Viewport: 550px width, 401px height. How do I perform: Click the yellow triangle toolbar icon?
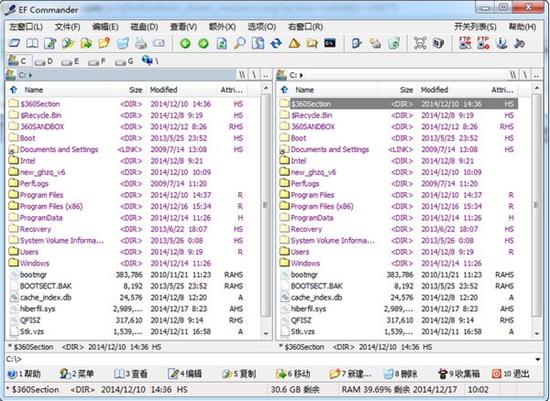[x=294, y=43]
